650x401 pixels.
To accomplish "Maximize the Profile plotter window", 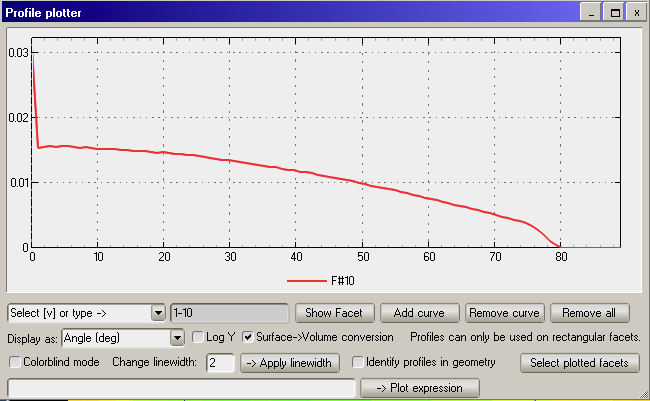I will click(x=615, y=13).
